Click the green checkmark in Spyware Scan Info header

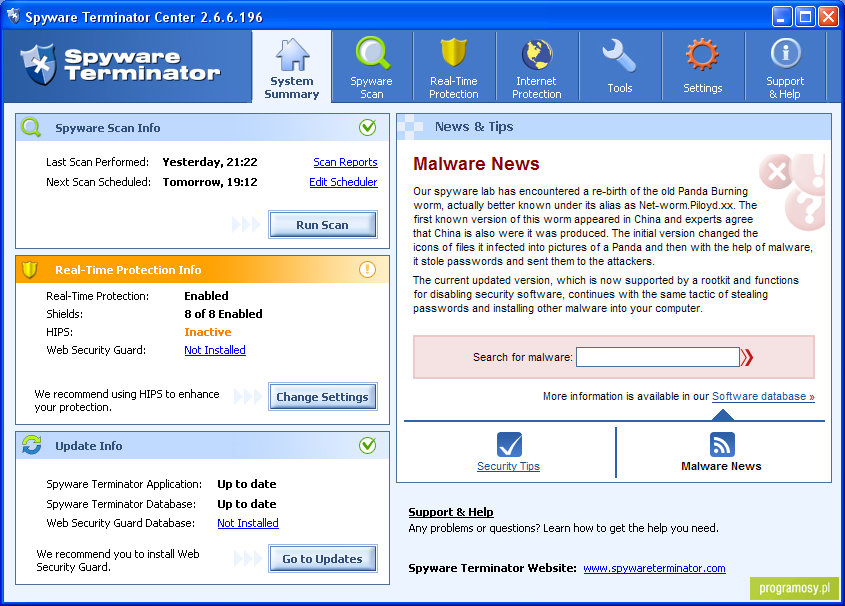368,127
